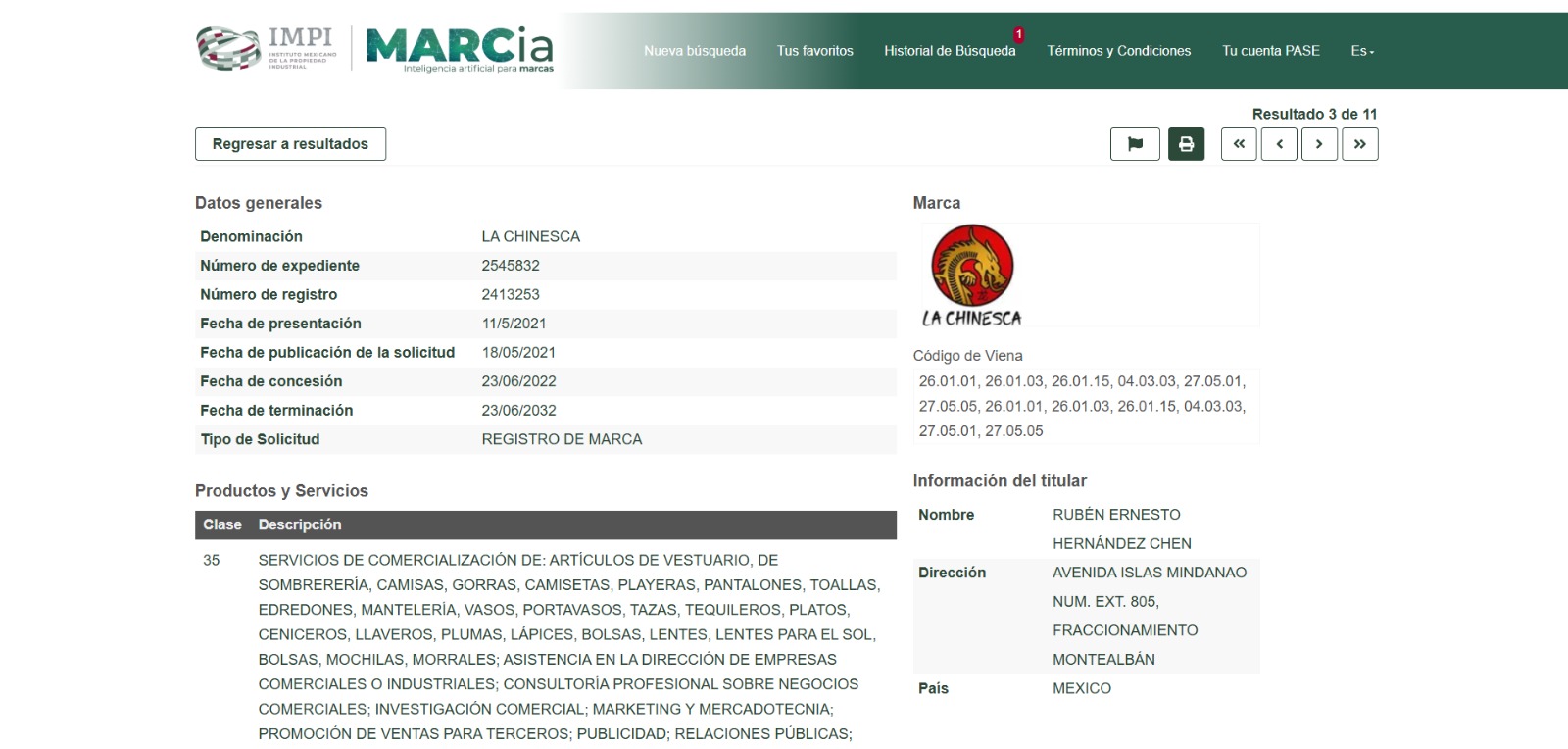Click the Resultado 3 de 11 label

coord(1314,114)
